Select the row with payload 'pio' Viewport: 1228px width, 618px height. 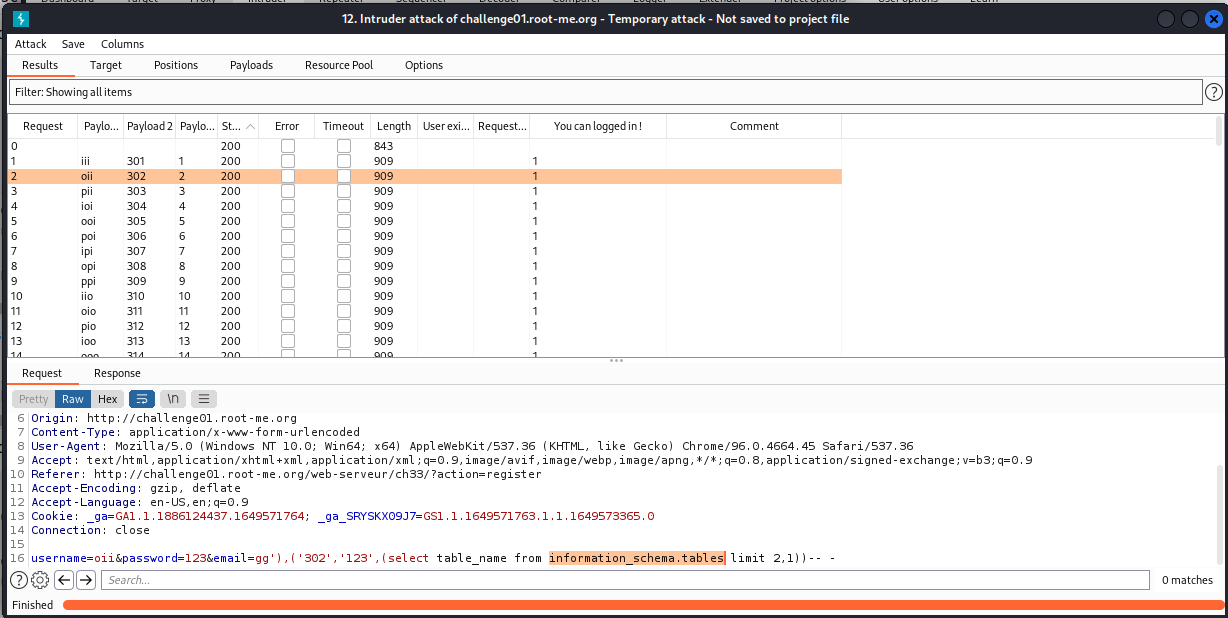tap(425, 326)
